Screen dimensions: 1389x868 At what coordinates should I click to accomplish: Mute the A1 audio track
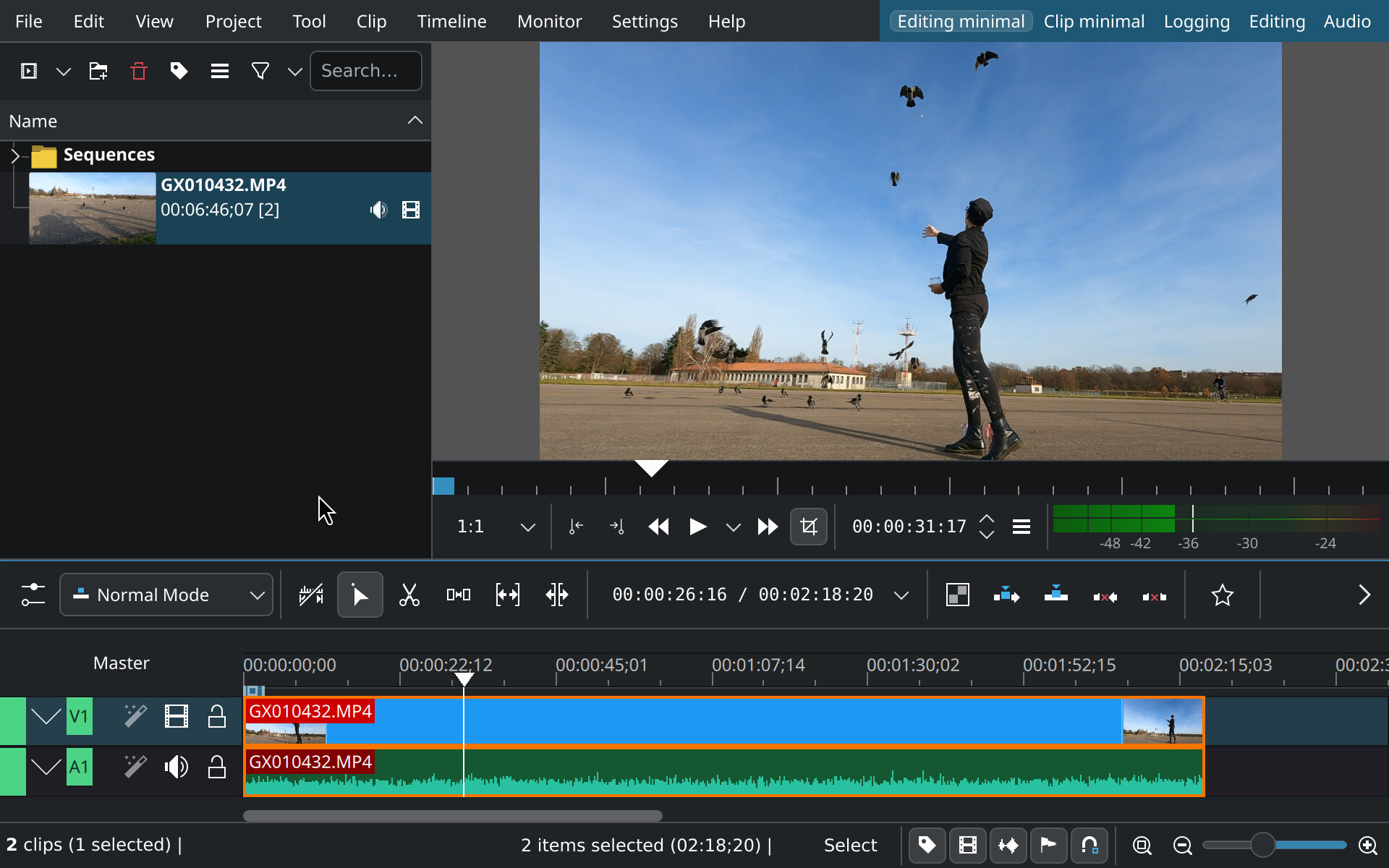(x=176, y=767)
